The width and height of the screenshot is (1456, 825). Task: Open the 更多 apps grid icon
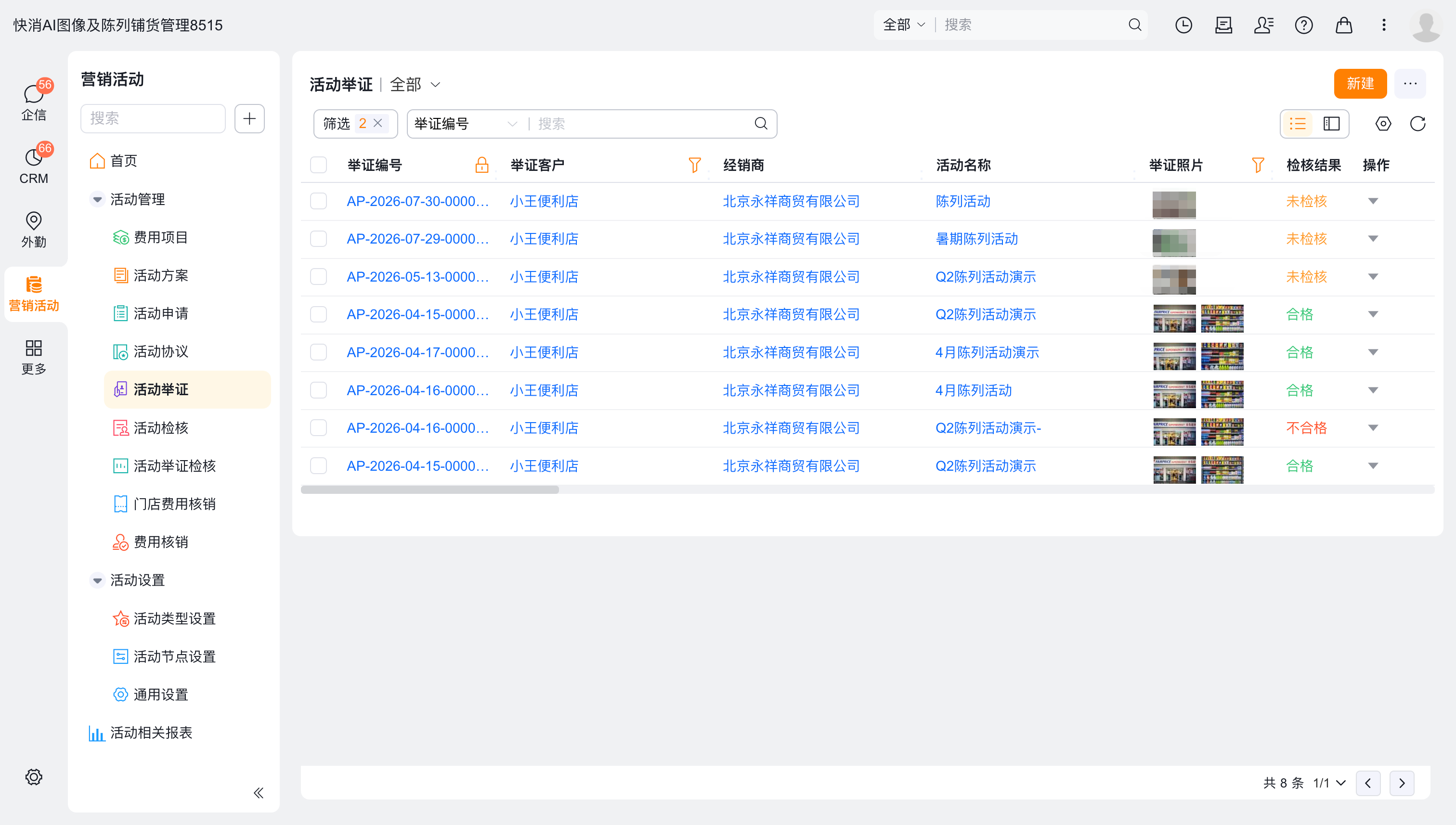coord(33,357)
